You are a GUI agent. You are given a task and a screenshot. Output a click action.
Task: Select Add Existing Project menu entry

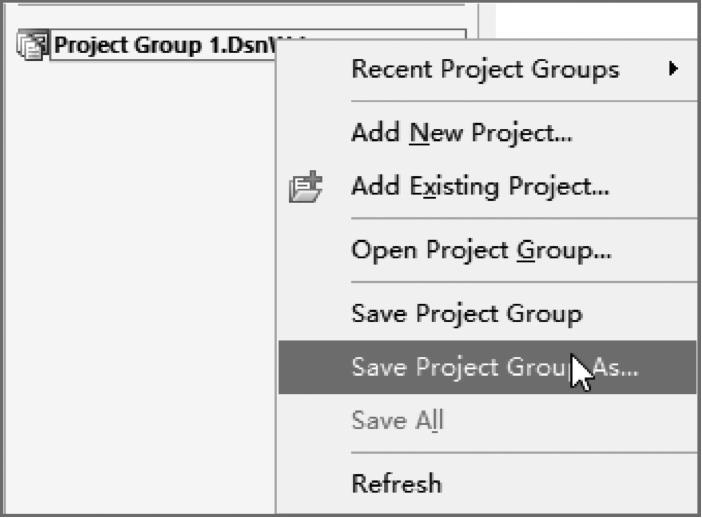(x=480, y=186)
